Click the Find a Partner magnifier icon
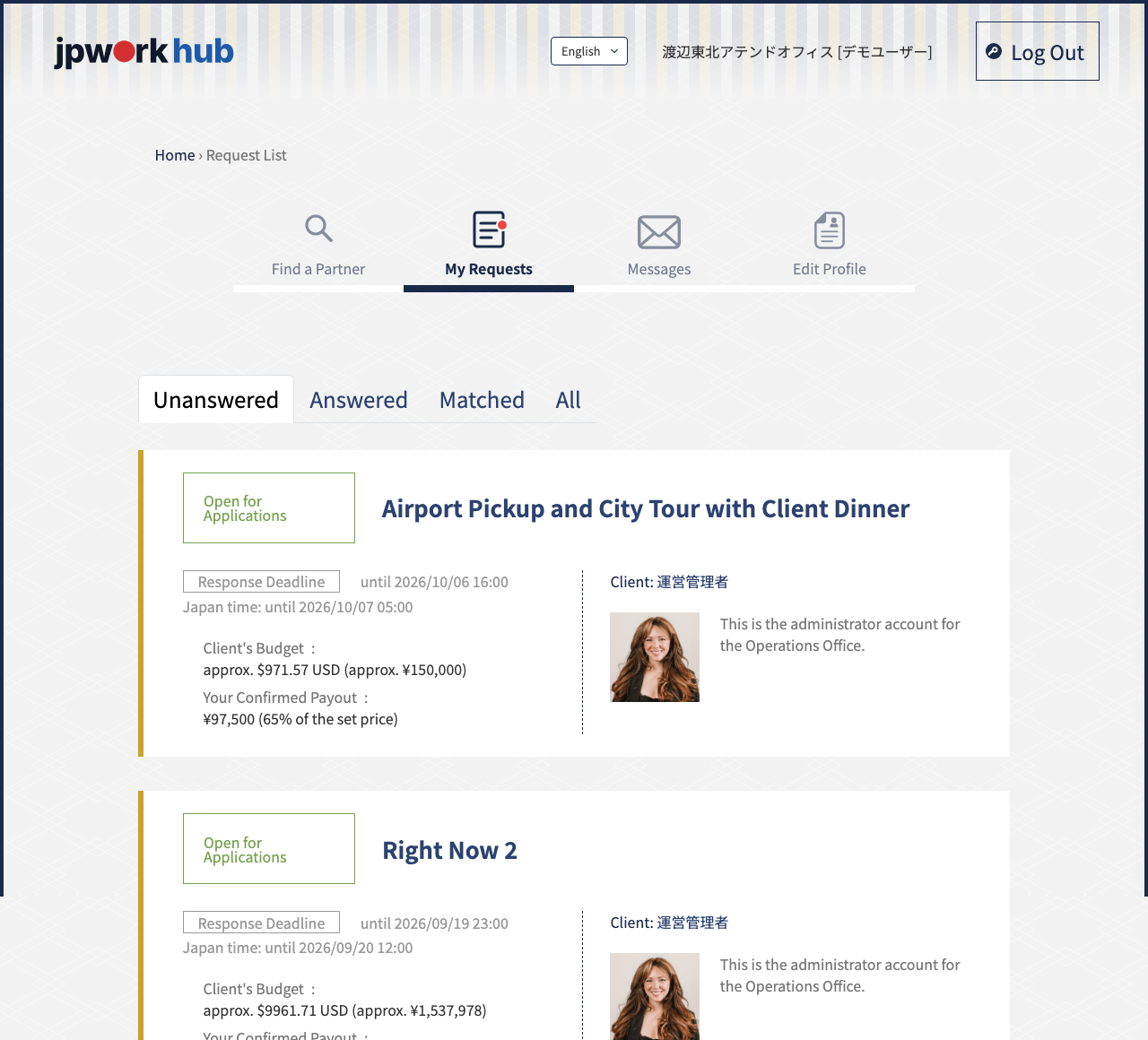Viewport: 1148px width, 1040px height. click(x=318, y=229)
